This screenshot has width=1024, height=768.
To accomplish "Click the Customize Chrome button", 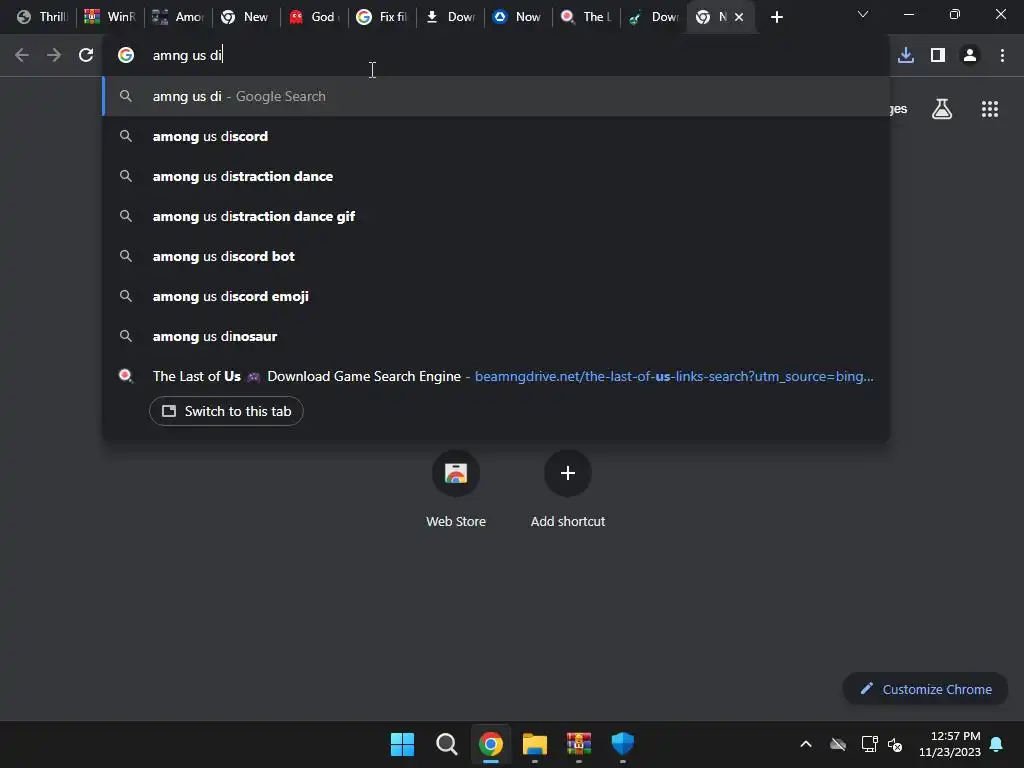I will click(925, 689).
